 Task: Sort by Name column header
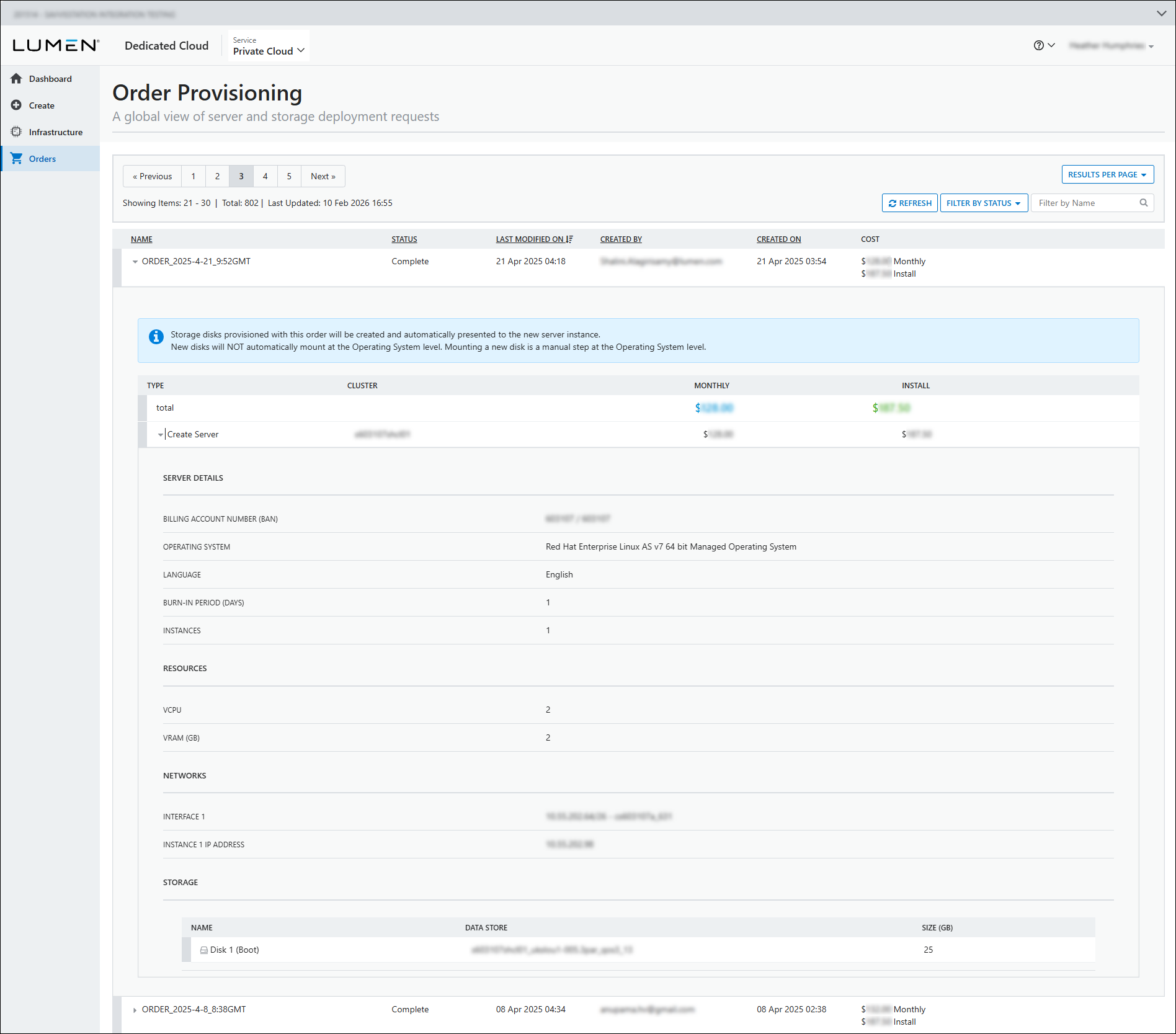tap(141, 239)
